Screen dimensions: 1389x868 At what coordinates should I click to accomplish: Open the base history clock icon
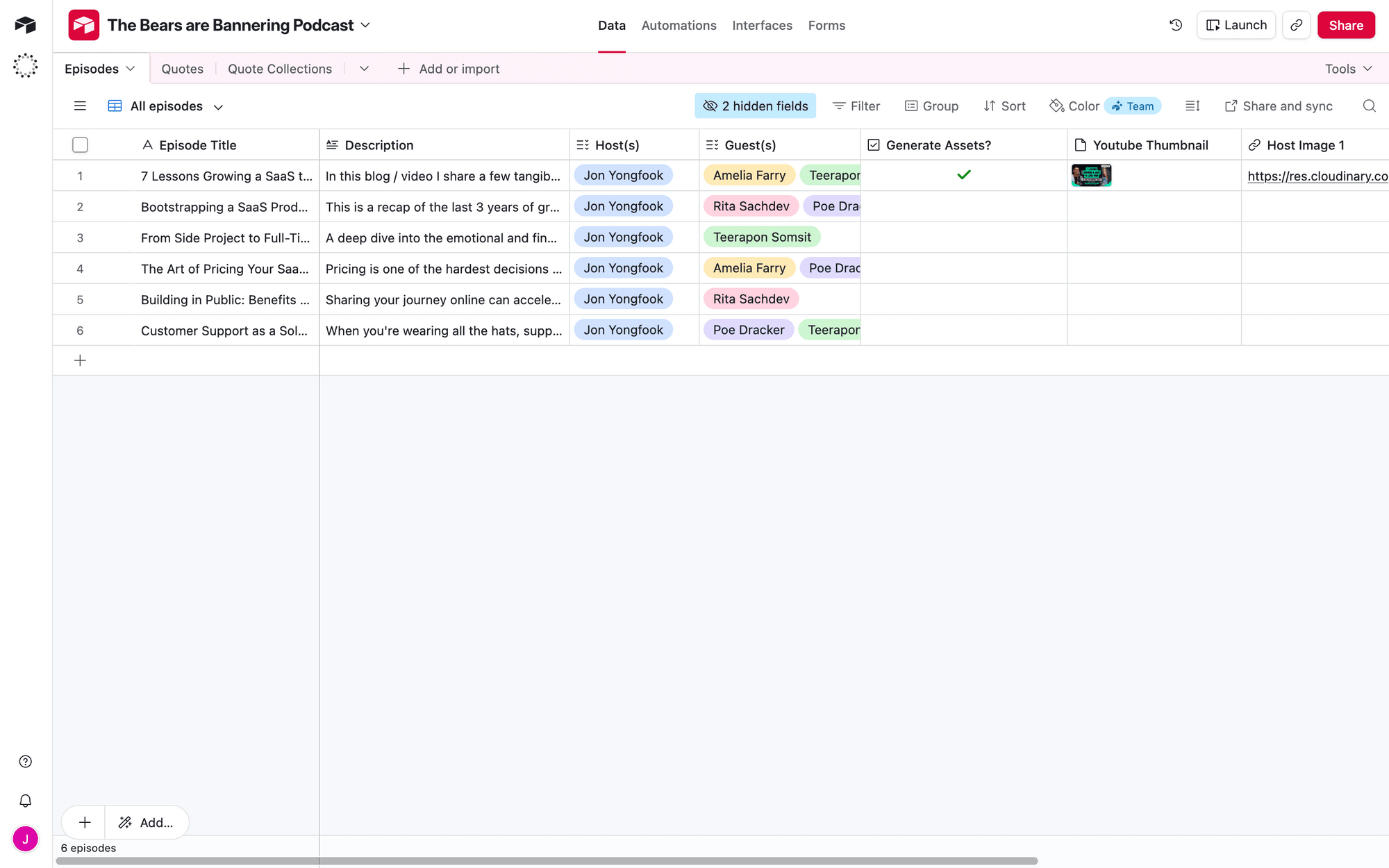tap(1176, 25)
